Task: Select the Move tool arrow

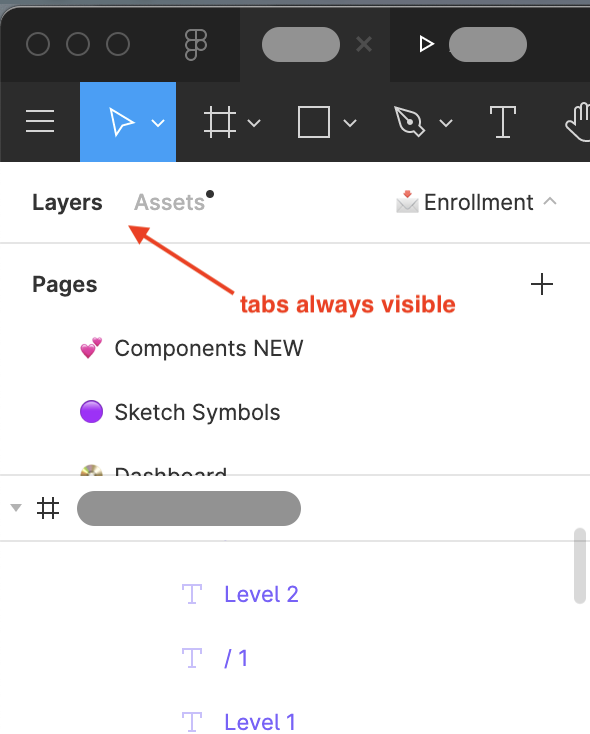Action: click(121, 122)
